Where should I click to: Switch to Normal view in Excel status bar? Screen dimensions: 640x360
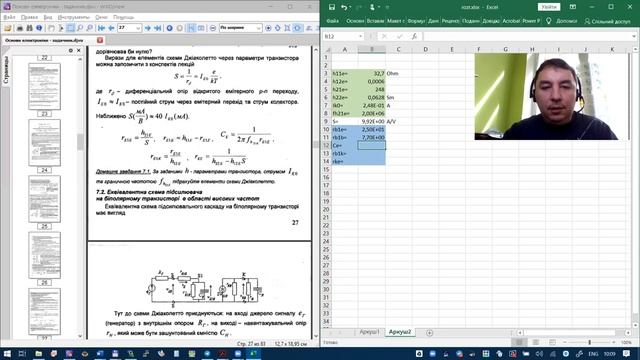point(519,342)
